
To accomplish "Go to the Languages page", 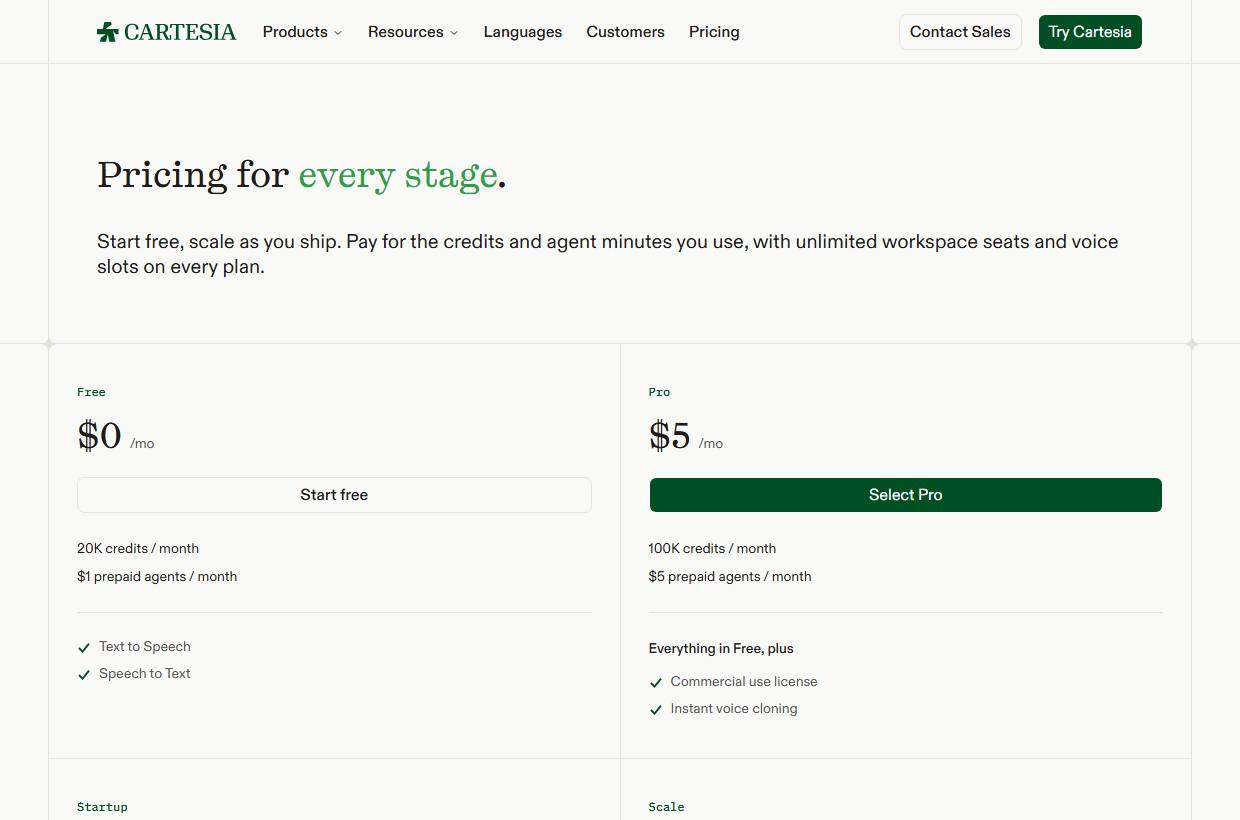I will point(522,32).
